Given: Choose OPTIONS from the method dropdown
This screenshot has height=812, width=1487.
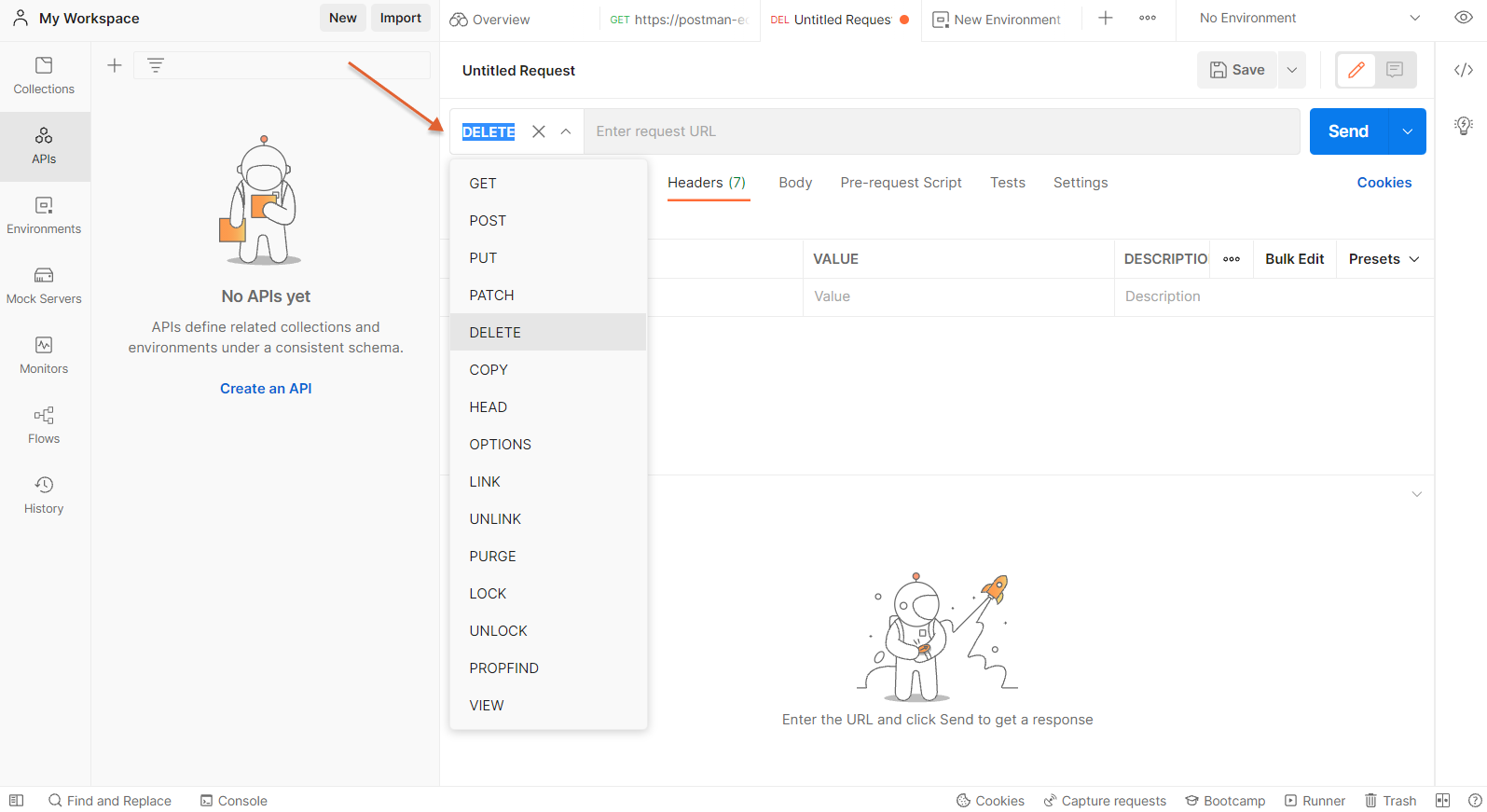Looking at the screenshot, I should click(x=500, y=445).
